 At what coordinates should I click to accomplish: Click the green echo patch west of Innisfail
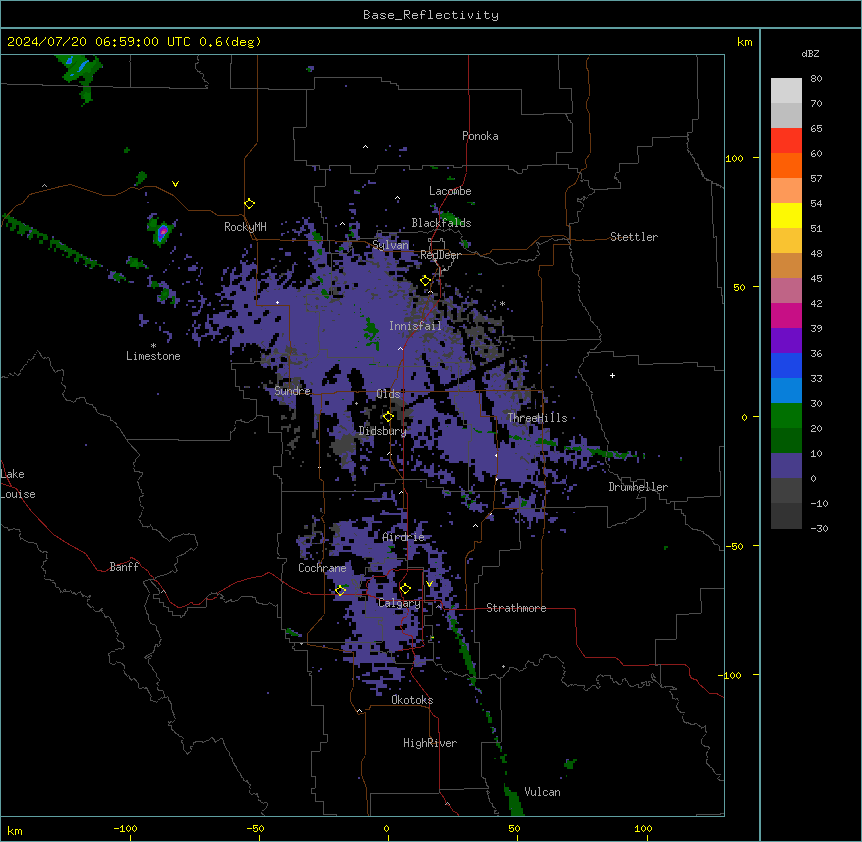point(372,331)
